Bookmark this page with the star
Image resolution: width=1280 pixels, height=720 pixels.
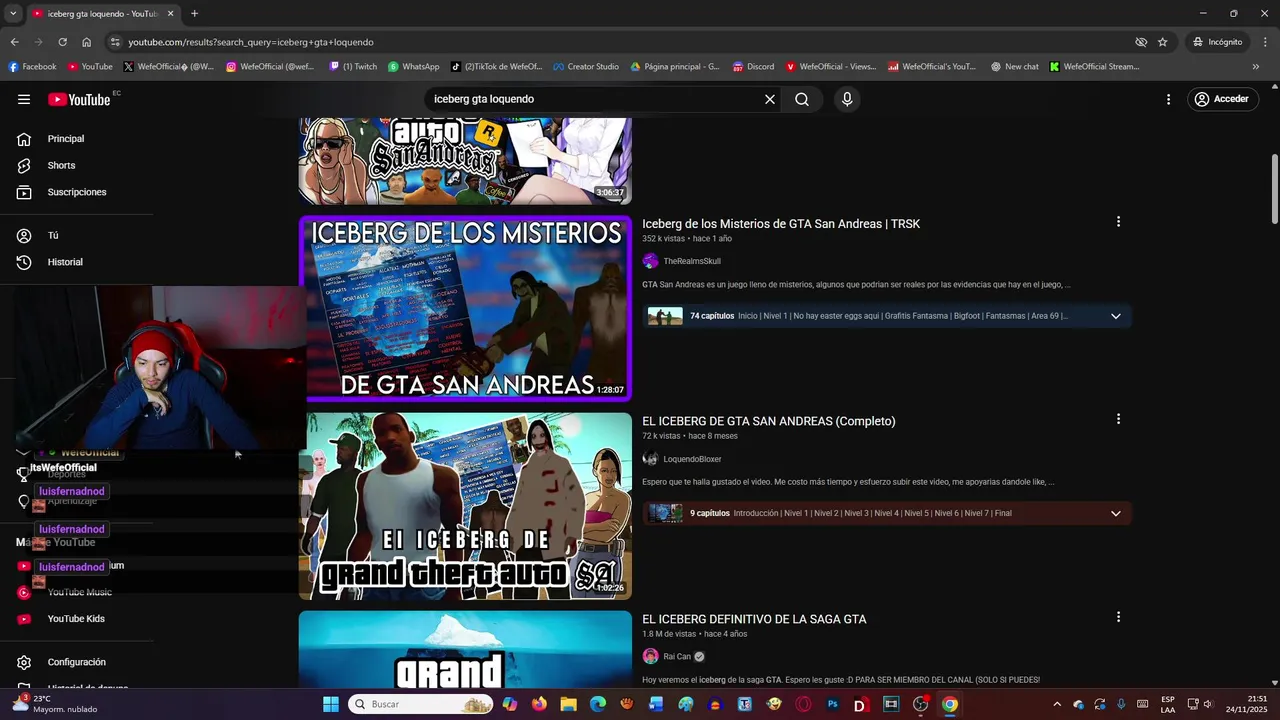(x=1163, y=42)
